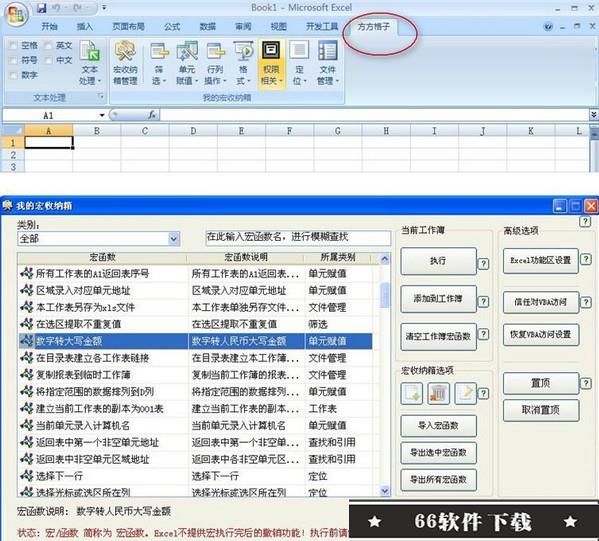Select the 当前单元录入计算机名 macro row
Image resolution: width=599 pixels, height=541 pixels.
tap(195, 425)
